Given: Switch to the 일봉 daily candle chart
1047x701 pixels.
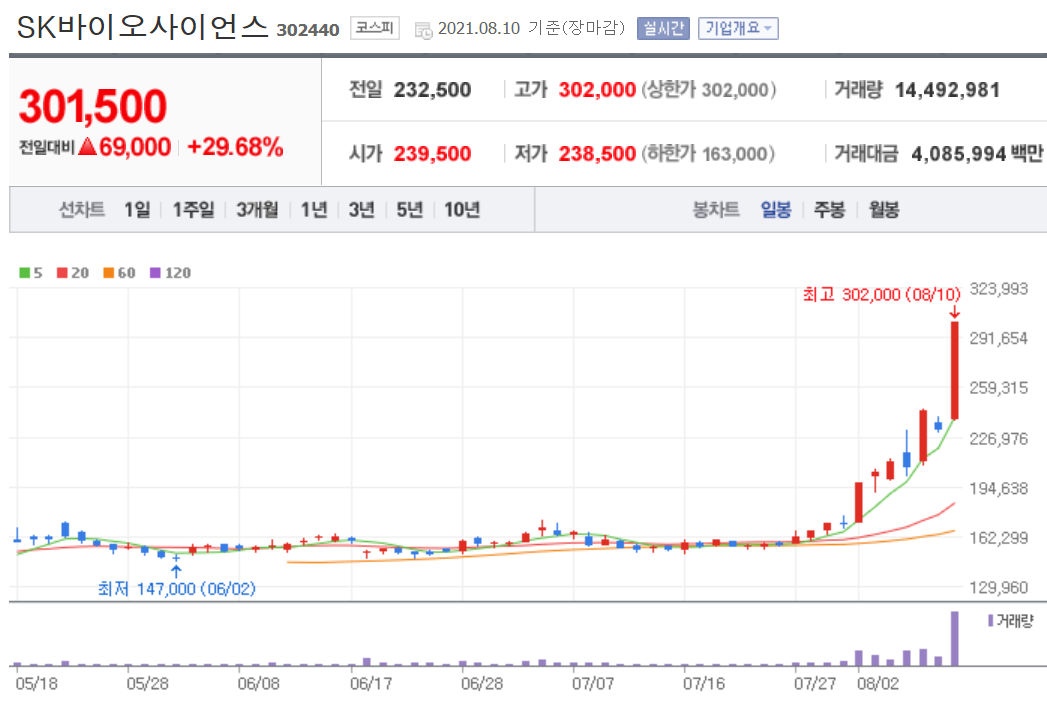Looking at the screenshot, I should click(x=776, y=210).
